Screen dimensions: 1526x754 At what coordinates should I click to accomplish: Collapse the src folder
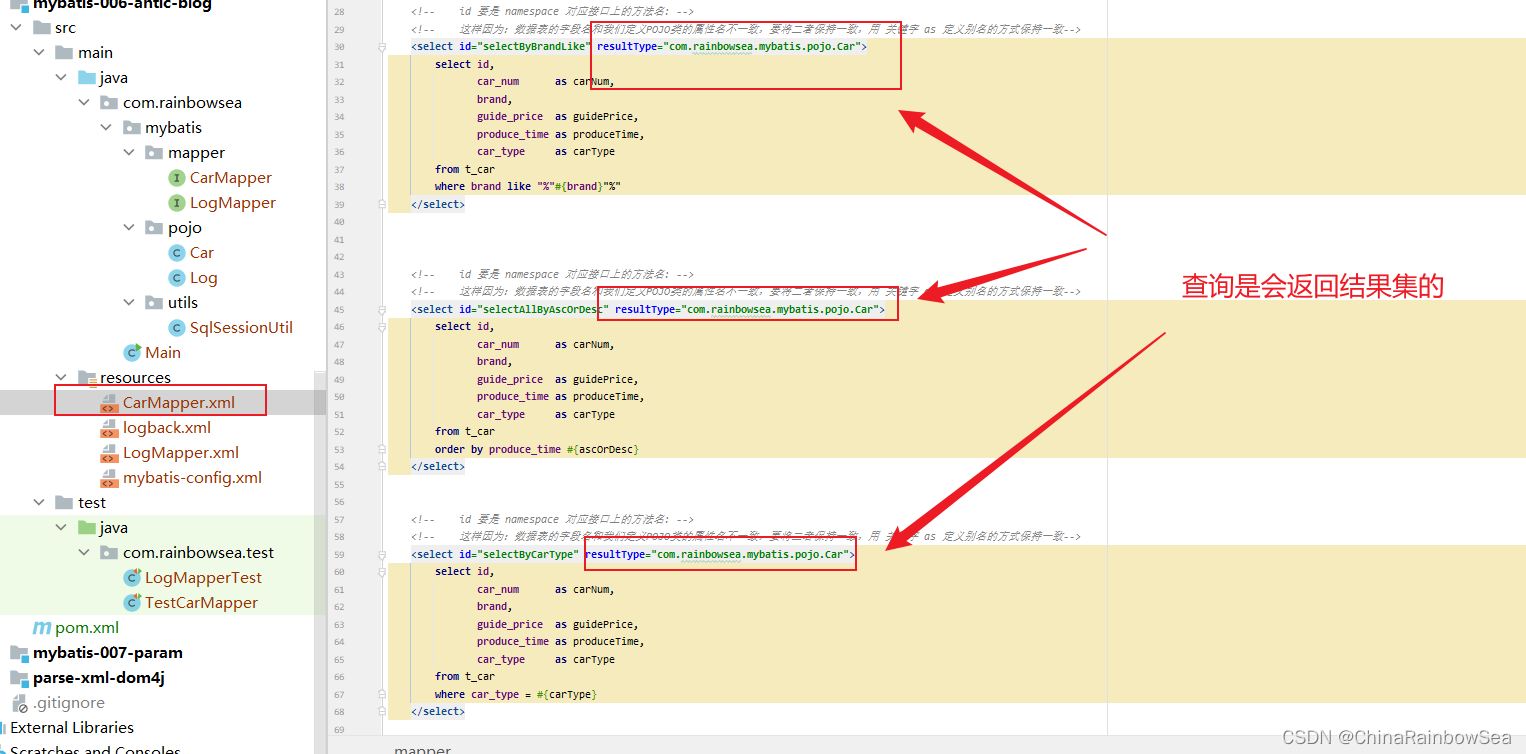pyautogui.click(x=15, y=28)
